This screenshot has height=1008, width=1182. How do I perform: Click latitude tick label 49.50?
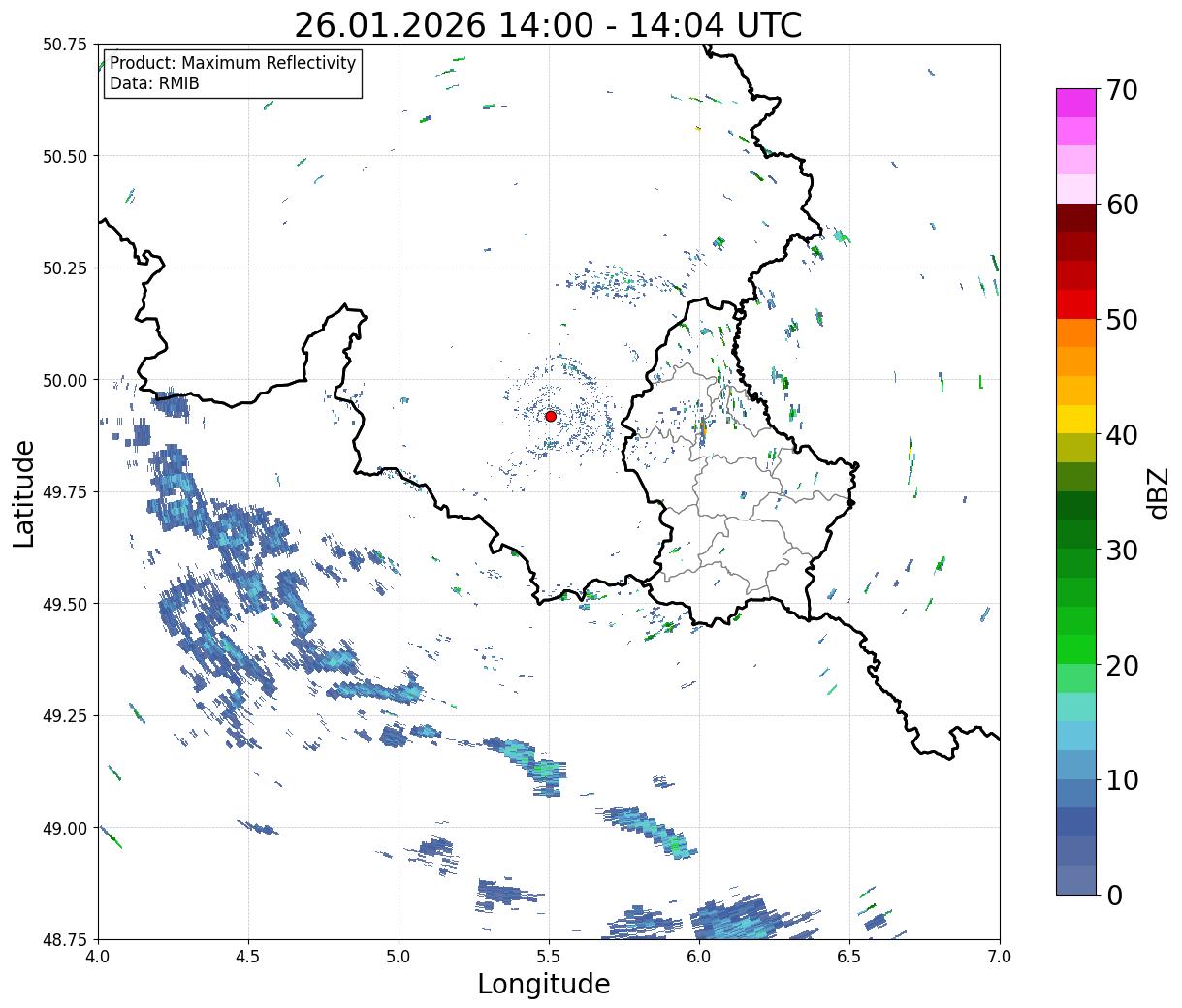click(65, 604)
